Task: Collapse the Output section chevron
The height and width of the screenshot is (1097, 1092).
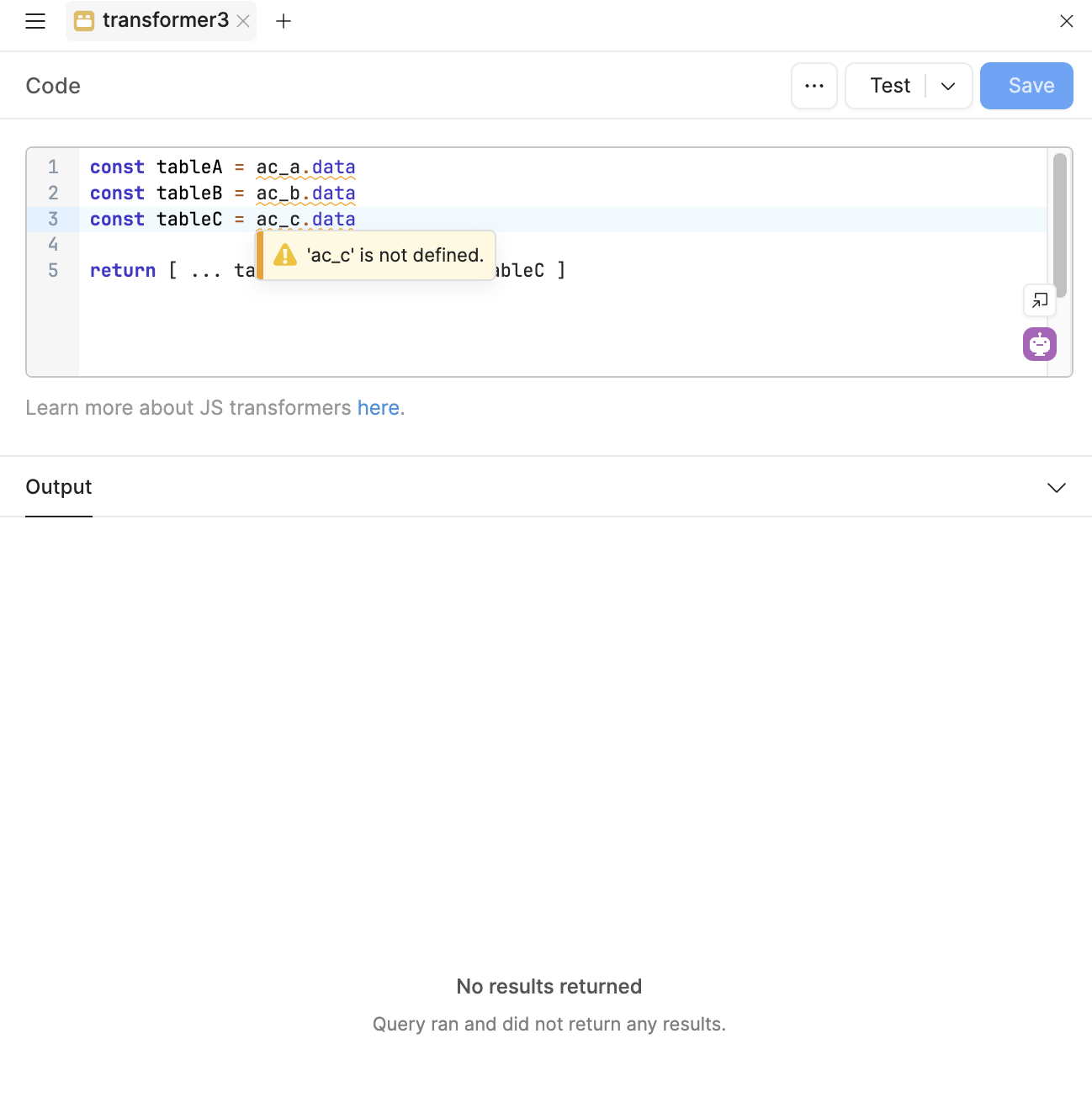Action: 1056,488
